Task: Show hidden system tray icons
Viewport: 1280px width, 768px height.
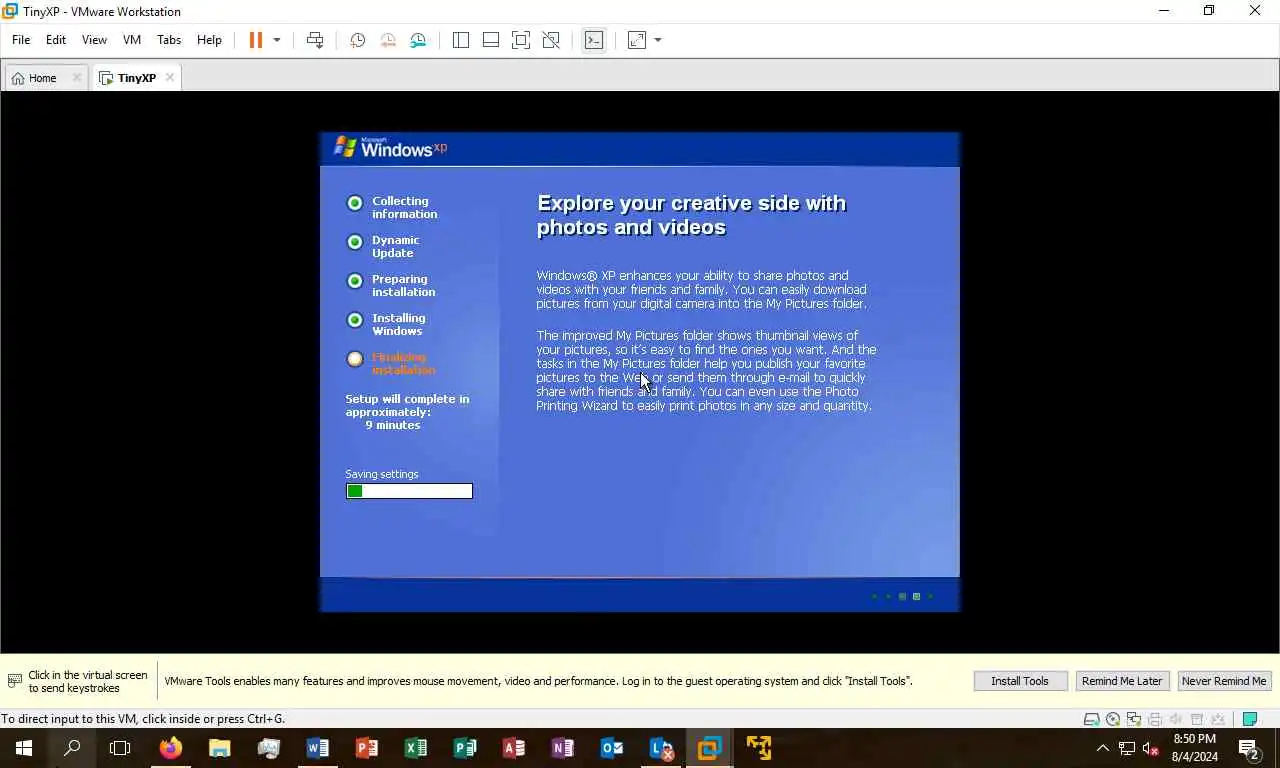Action: pyautogui.click(x=1102, y=748)
